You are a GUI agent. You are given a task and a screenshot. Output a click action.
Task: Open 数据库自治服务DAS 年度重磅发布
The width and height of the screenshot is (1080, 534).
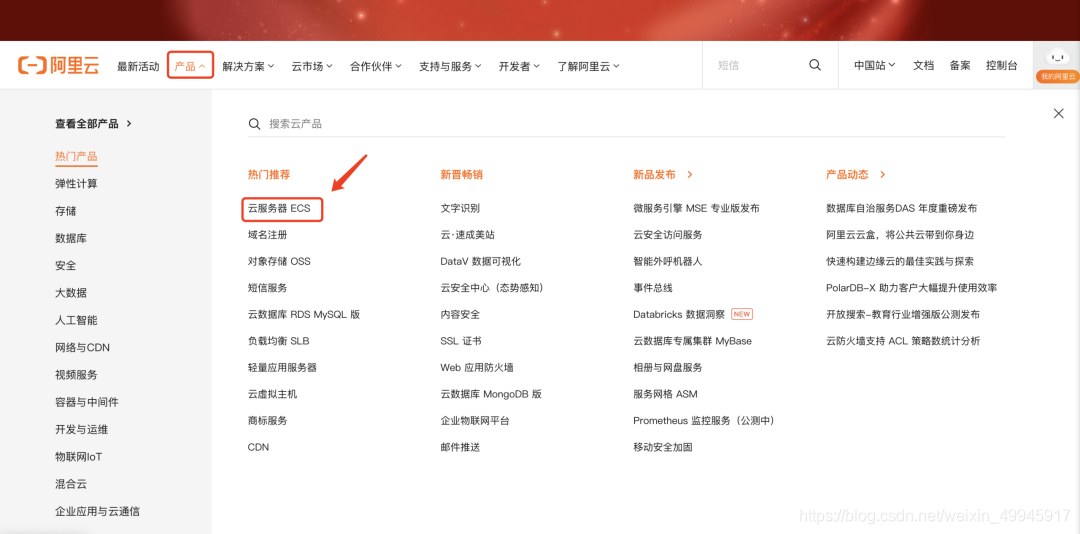point(902,208)
